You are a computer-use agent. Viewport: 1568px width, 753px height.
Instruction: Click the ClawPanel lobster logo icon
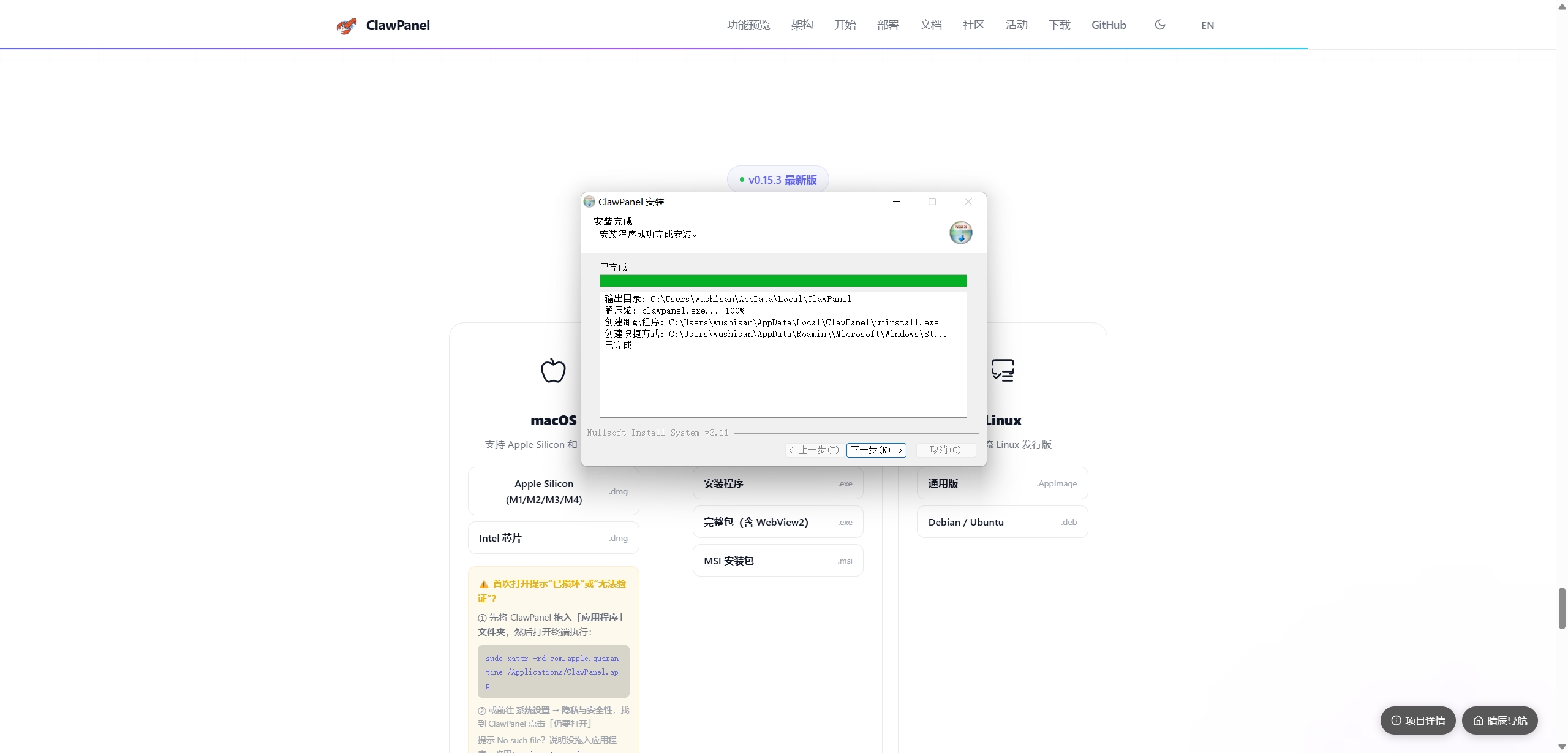347,26
